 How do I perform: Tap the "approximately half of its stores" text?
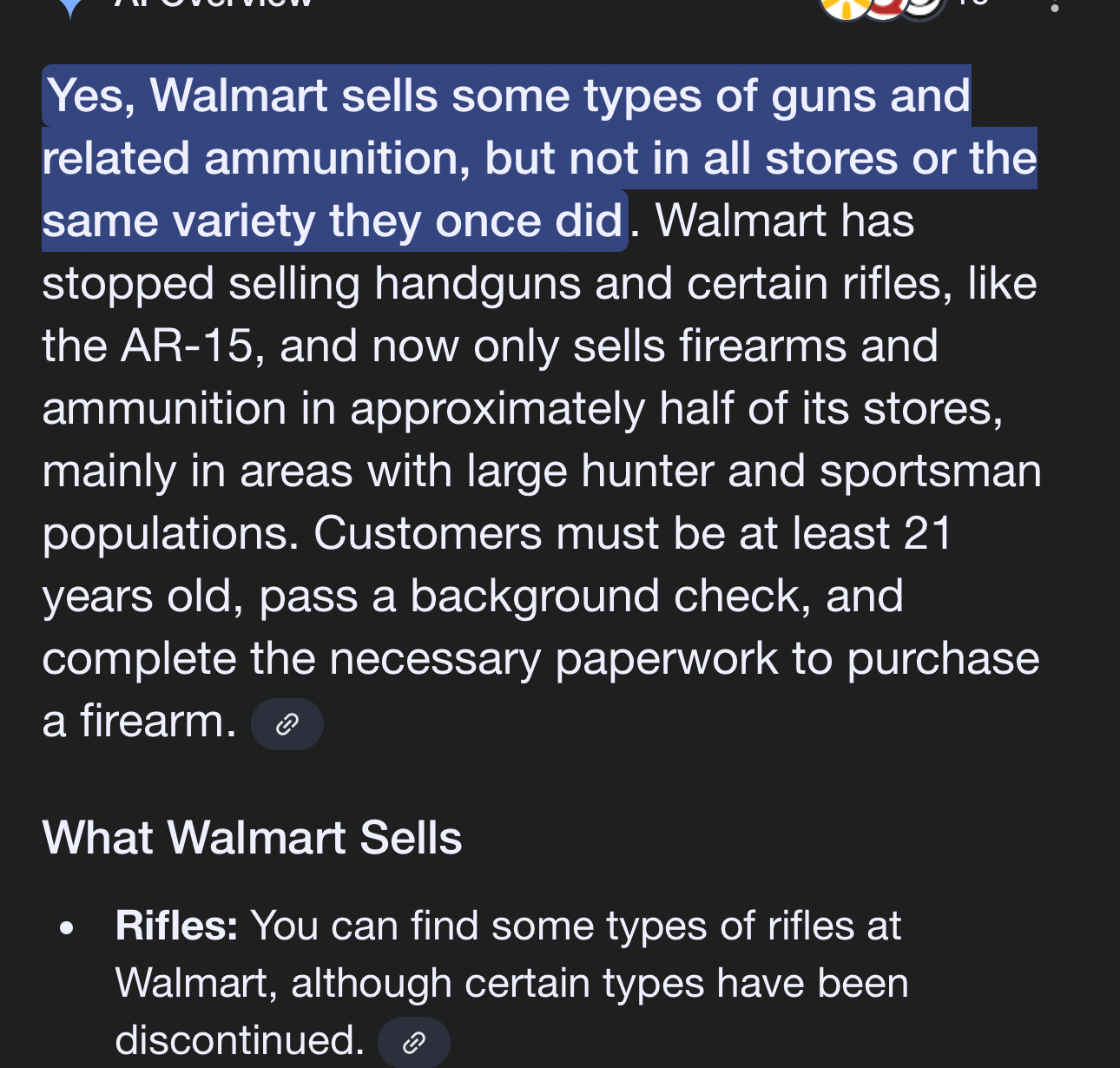[x=676, y=408]
